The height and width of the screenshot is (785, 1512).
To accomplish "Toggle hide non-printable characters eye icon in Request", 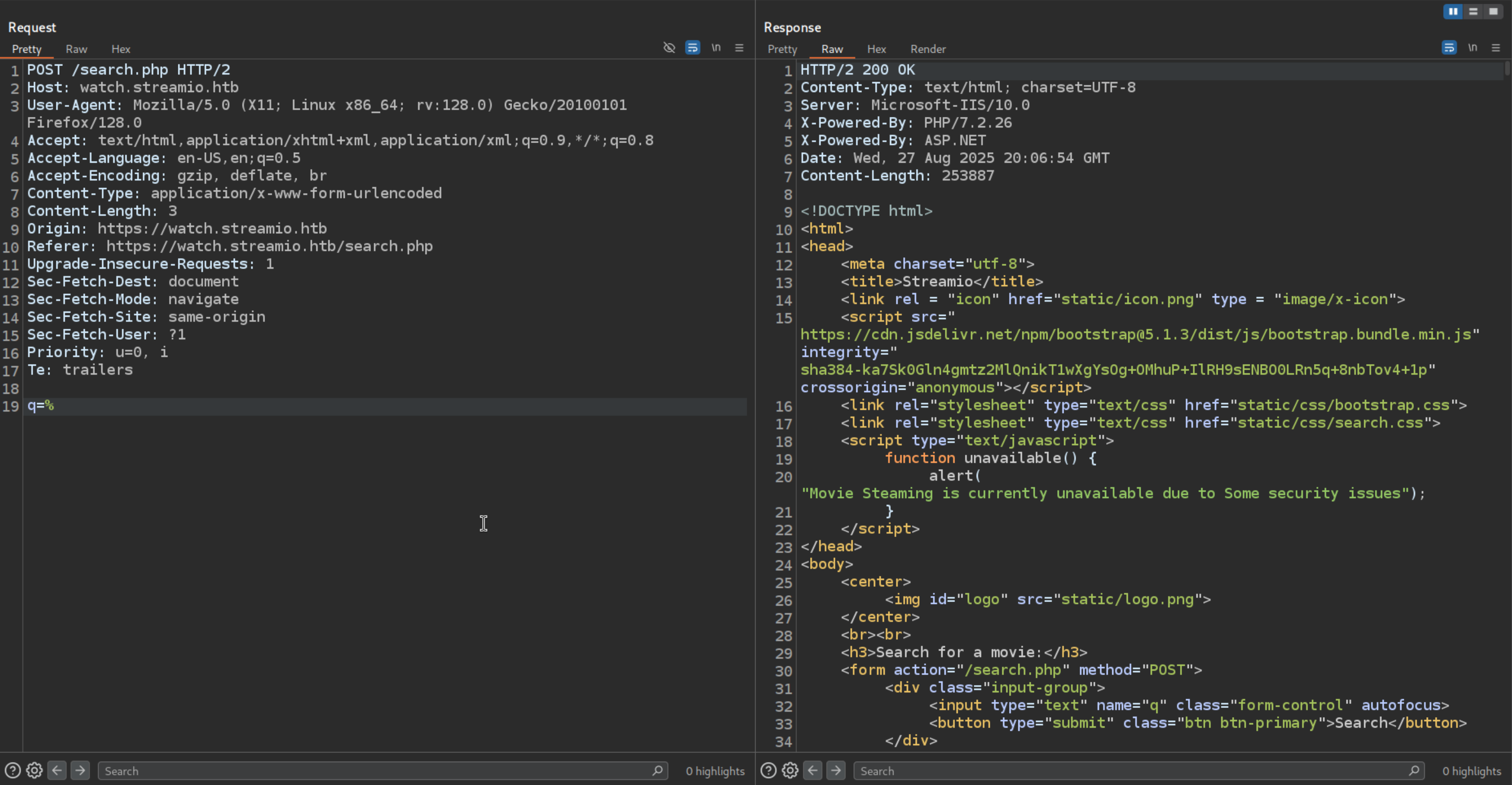I will [x=669, y=48].
